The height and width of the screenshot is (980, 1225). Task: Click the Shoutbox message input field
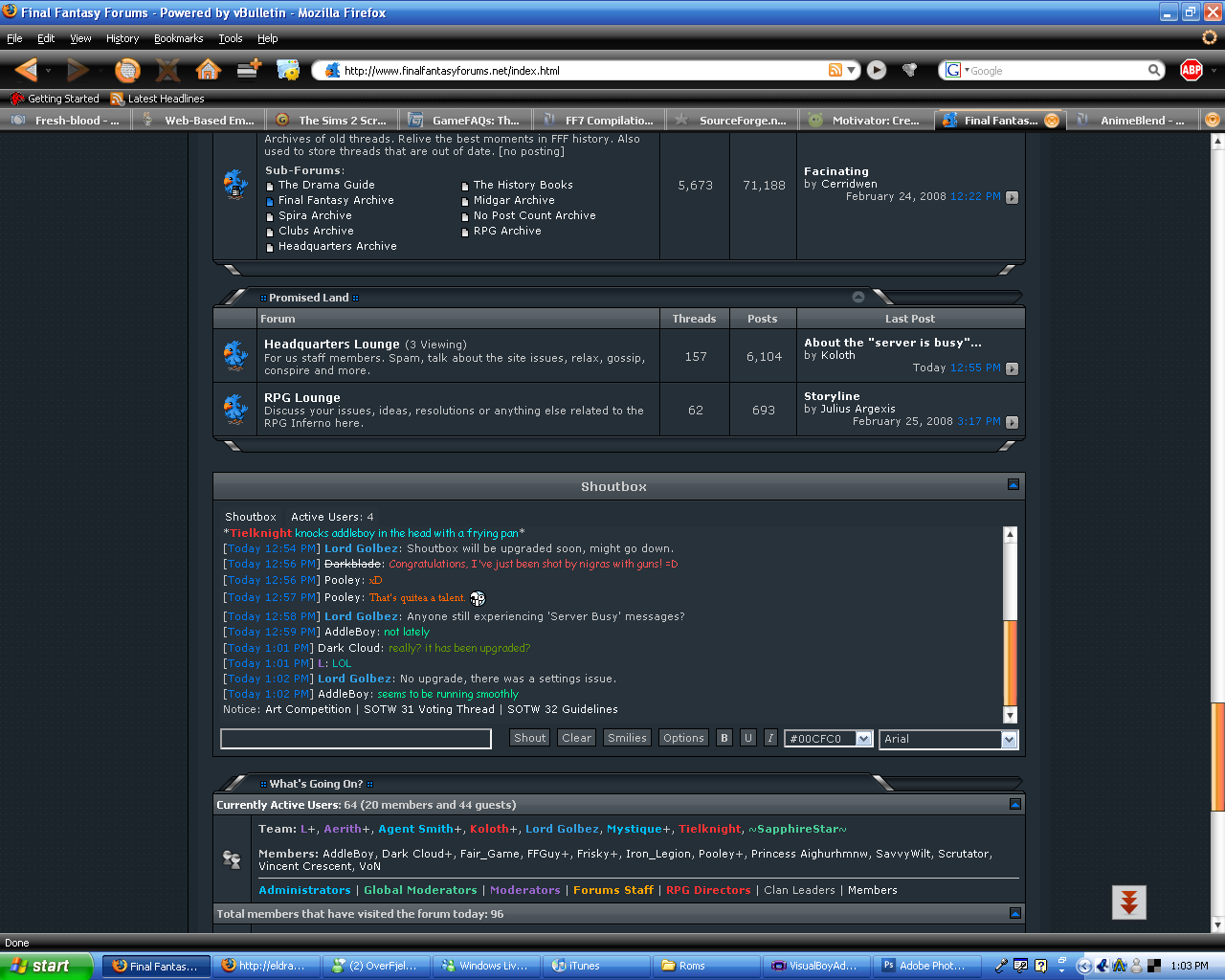pyautogui.click(x=355, y=738)
